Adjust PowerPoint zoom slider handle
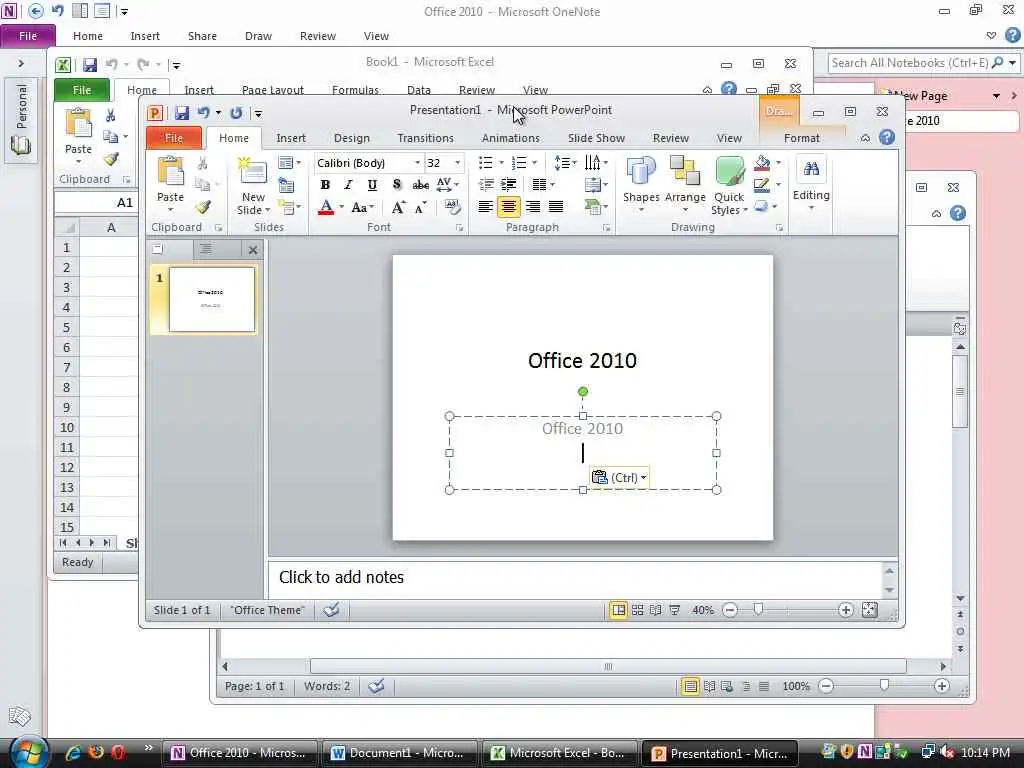This screenshot has width=1024, height=768. [758, 609]
